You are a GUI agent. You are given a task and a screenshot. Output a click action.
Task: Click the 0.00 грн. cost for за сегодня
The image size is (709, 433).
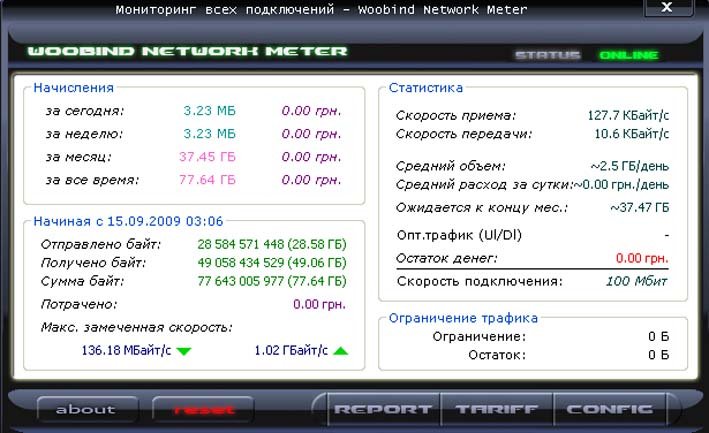312,111
